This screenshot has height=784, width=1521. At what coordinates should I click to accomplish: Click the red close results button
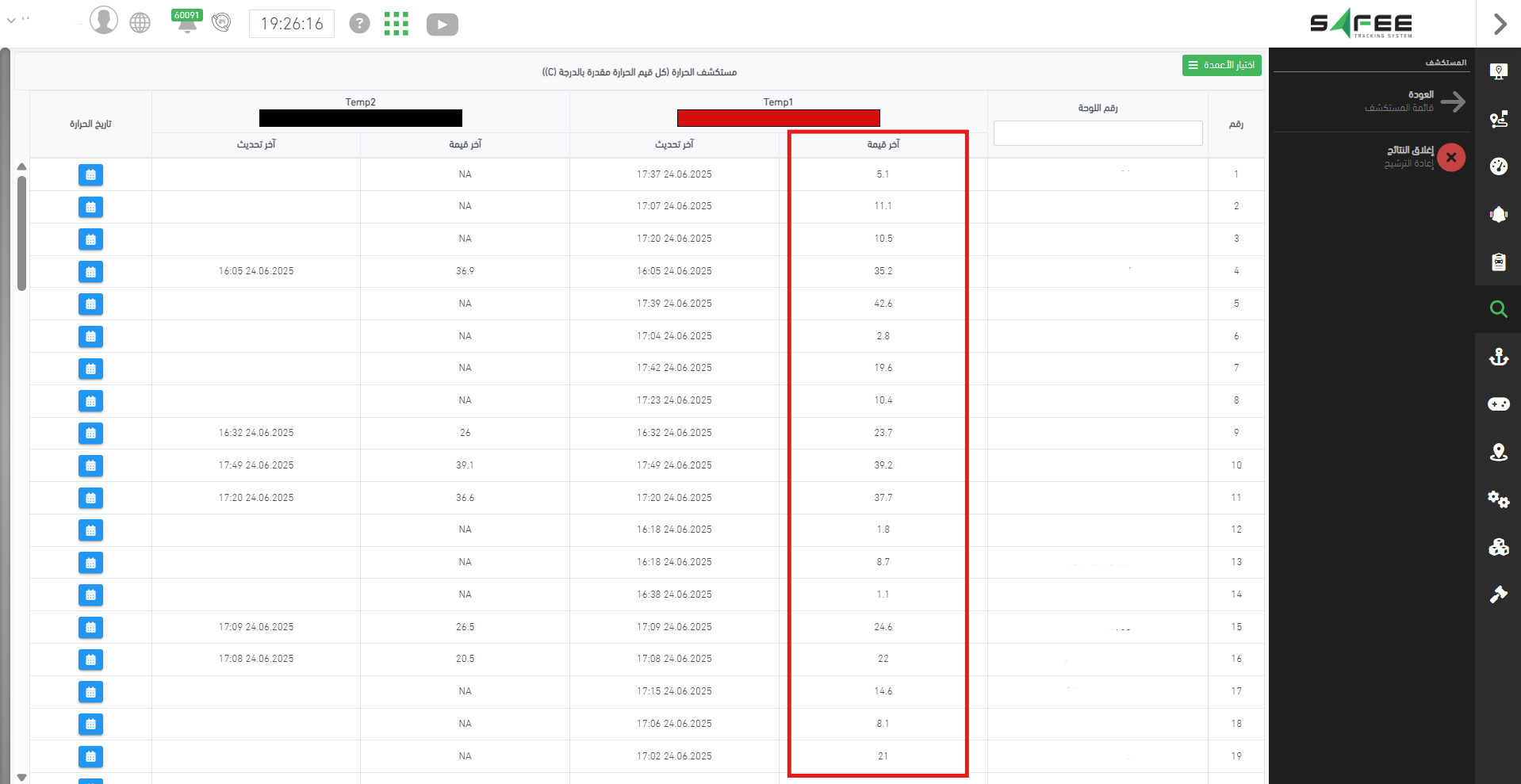tap(1450, 157)
